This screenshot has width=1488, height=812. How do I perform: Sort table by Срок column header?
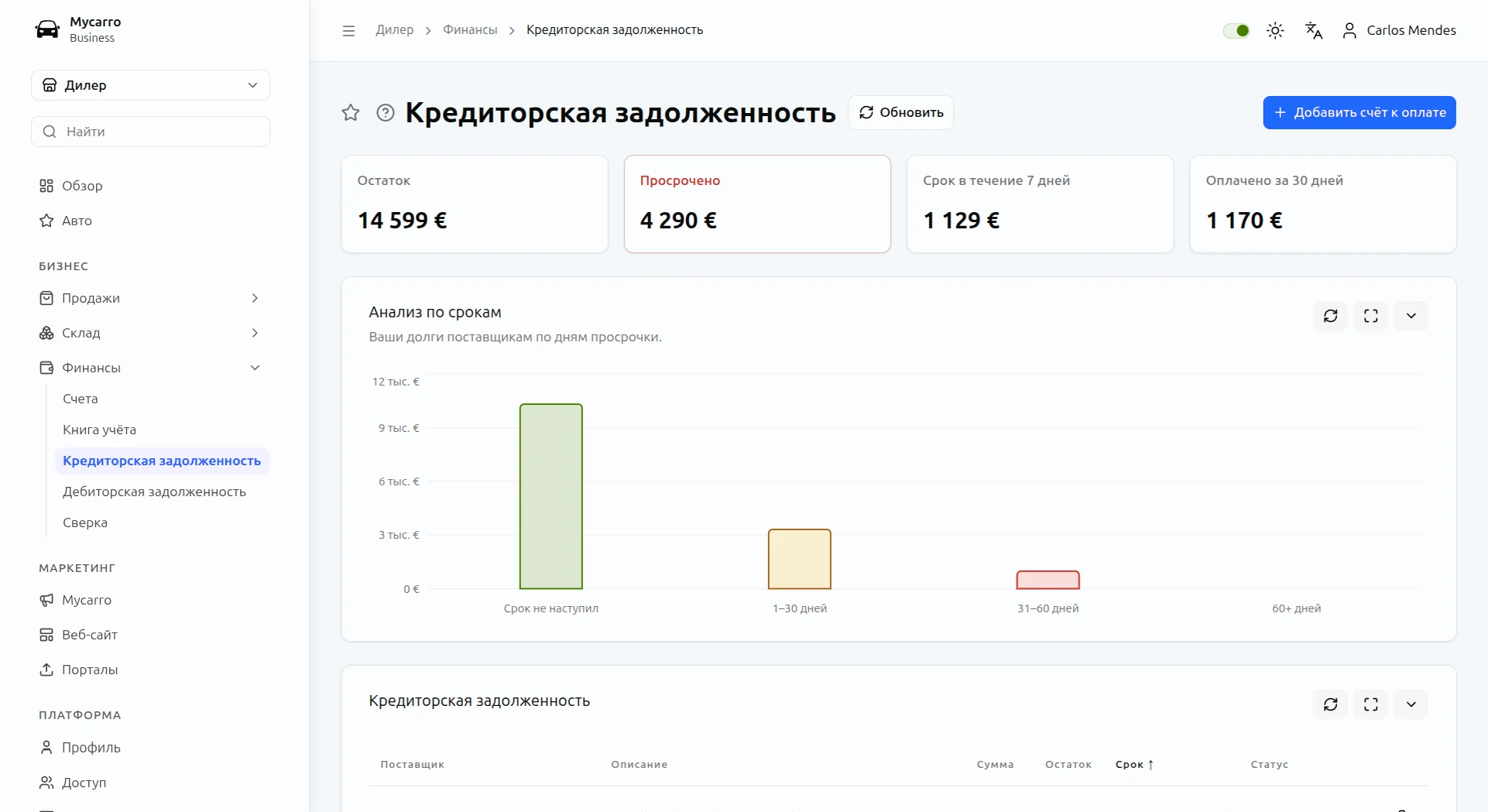click(x=1135, y=765)
